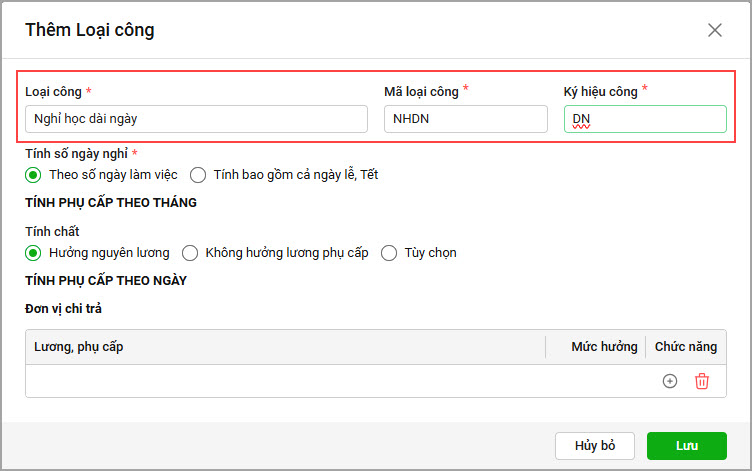
Task: Click the empty Lương, phụ cấp table cell
Action: pos(285,381)
